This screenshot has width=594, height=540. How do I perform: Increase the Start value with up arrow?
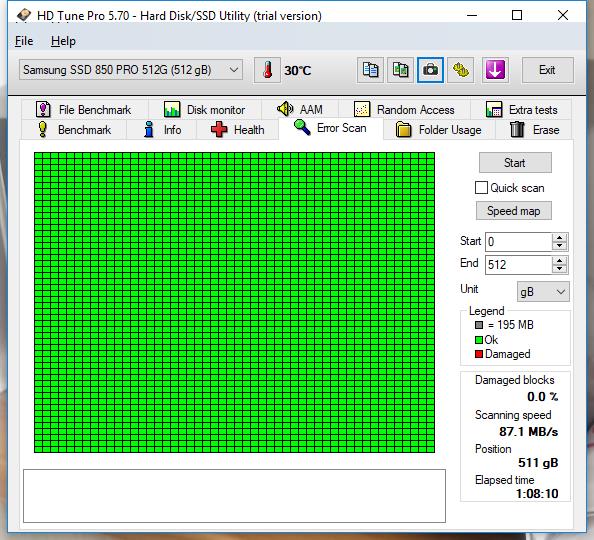(560, 238)
